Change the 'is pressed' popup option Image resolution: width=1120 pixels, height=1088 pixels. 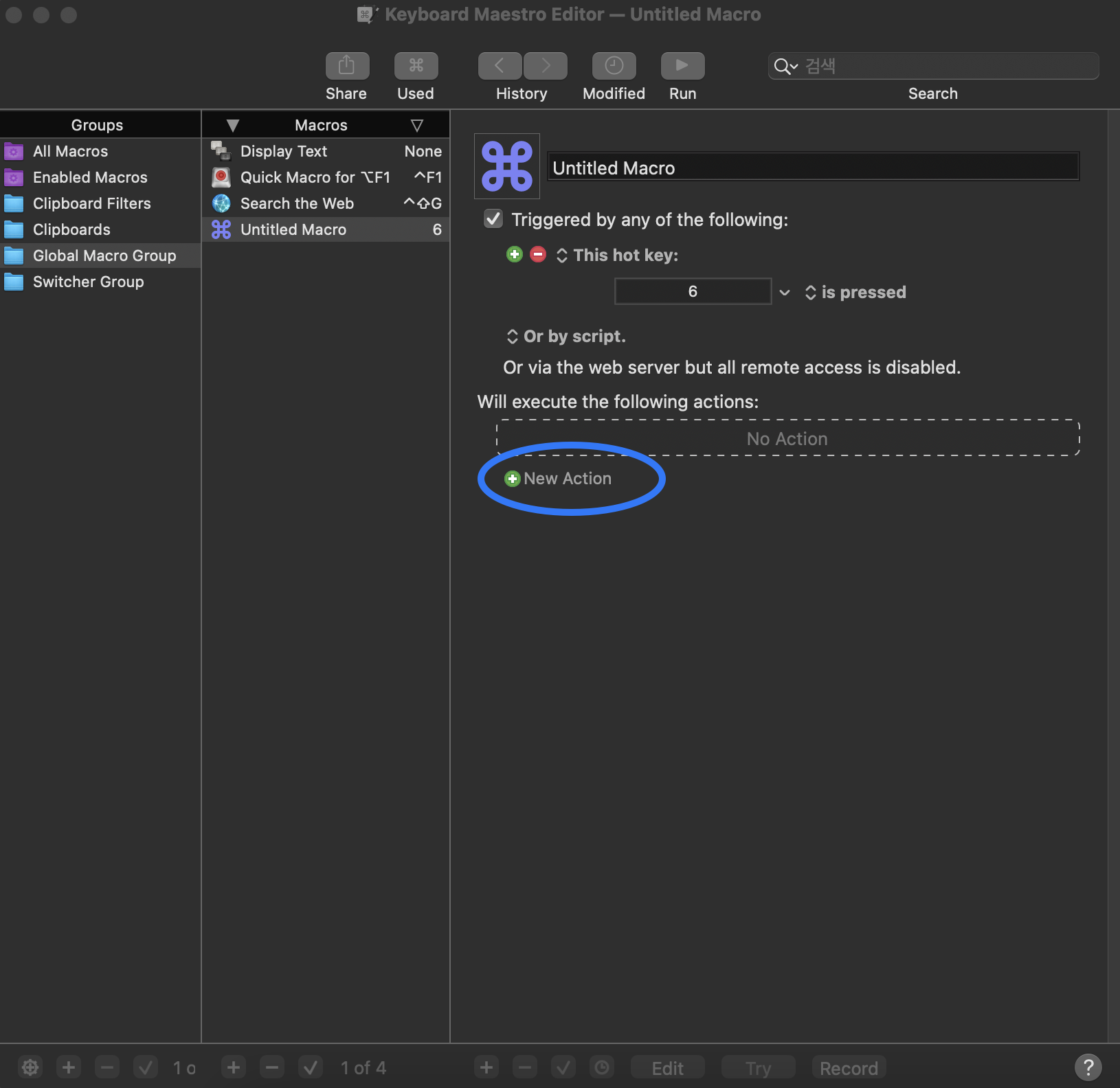[855, 293]
